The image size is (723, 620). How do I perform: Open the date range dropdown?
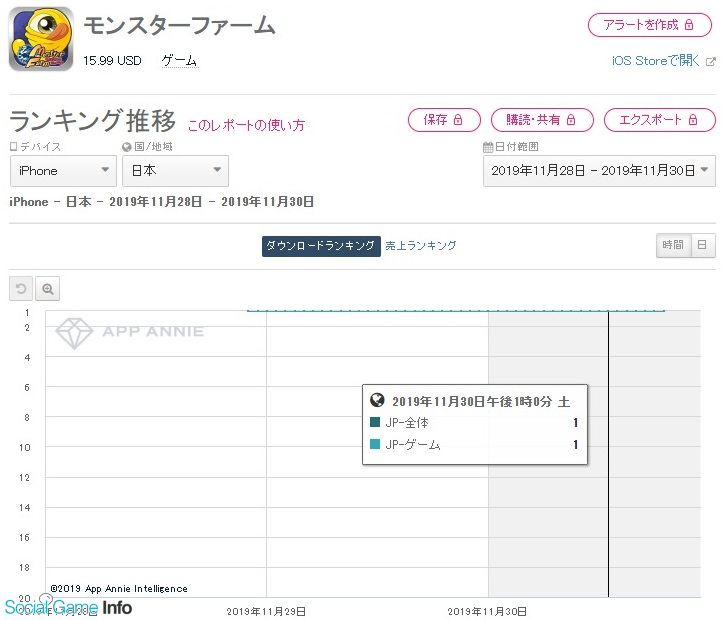(599, 171)
